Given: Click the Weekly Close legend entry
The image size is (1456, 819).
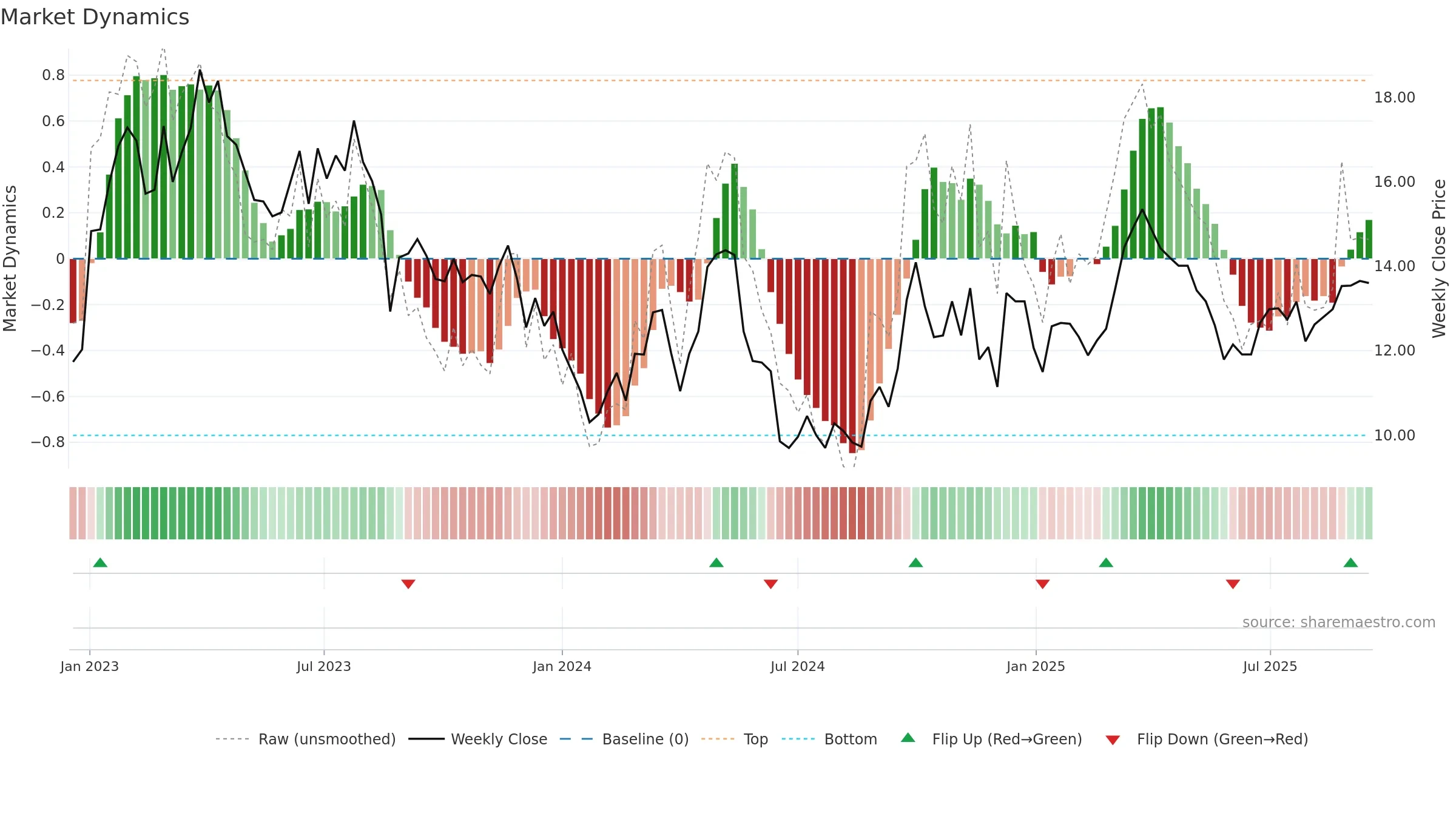Looking at the screenshot, I should coord(477,739).
